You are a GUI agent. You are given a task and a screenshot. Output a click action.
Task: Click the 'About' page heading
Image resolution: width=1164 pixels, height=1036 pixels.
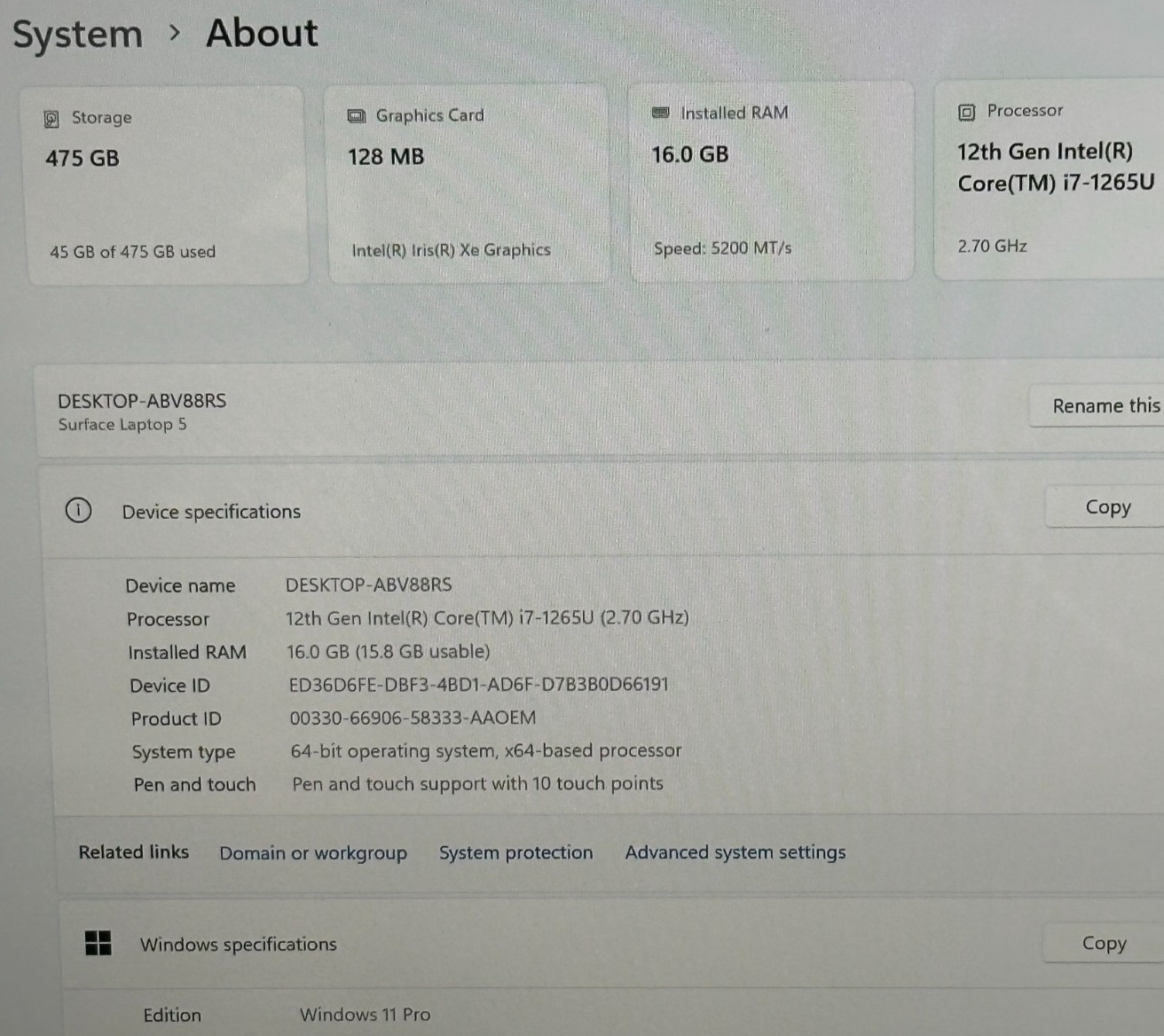click(x=262, y=33)
